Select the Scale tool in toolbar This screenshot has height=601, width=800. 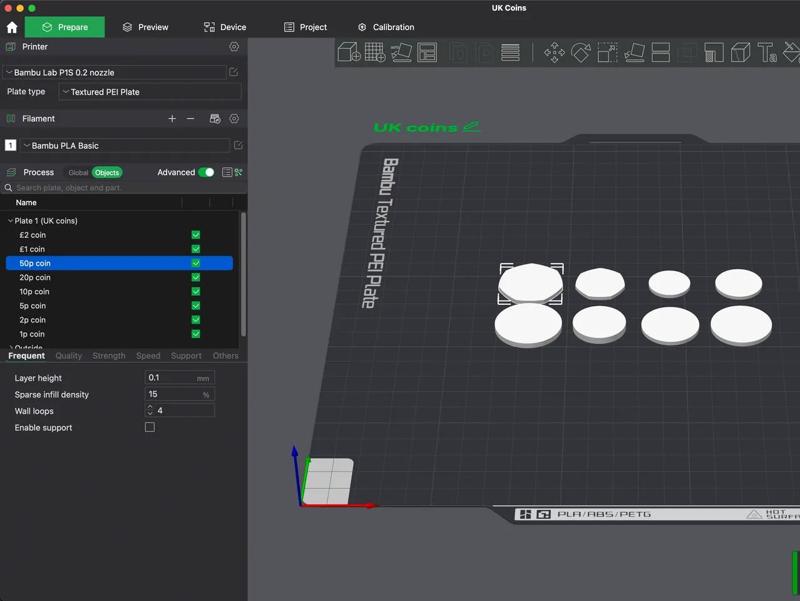[x=607, y=53]
